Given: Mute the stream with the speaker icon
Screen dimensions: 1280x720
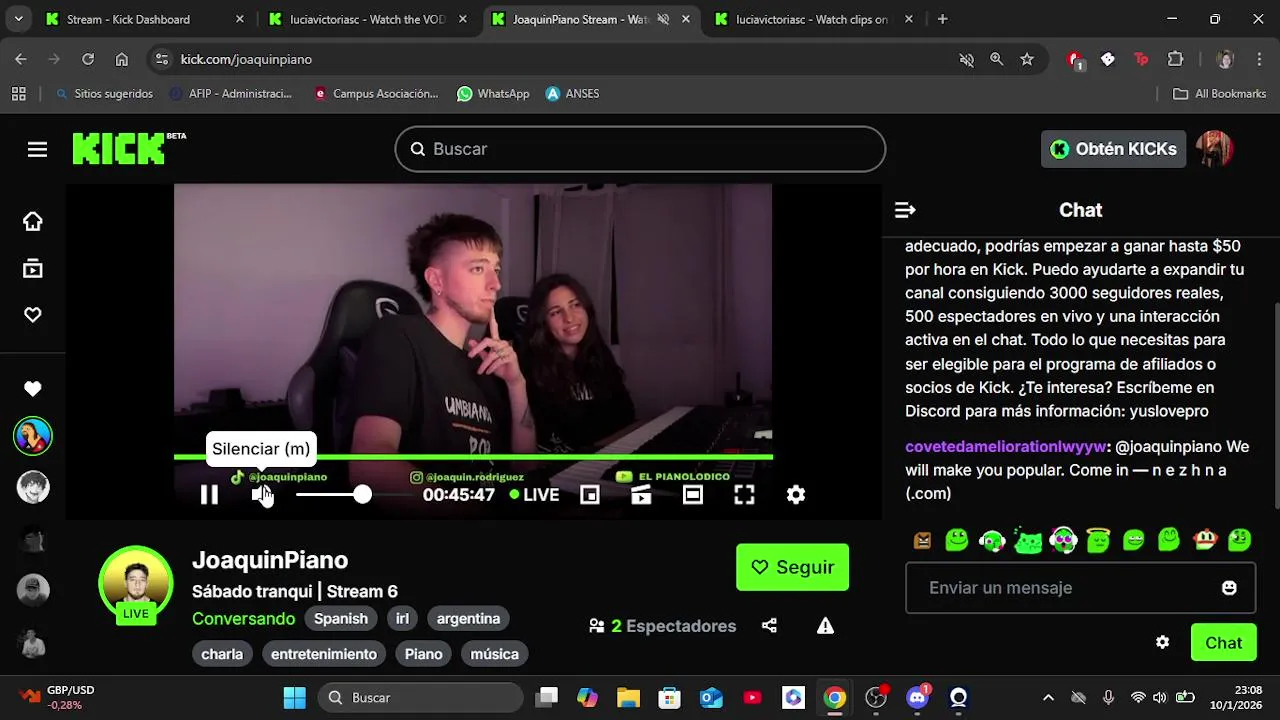Looking at the screenshot, I should [262, 494].
